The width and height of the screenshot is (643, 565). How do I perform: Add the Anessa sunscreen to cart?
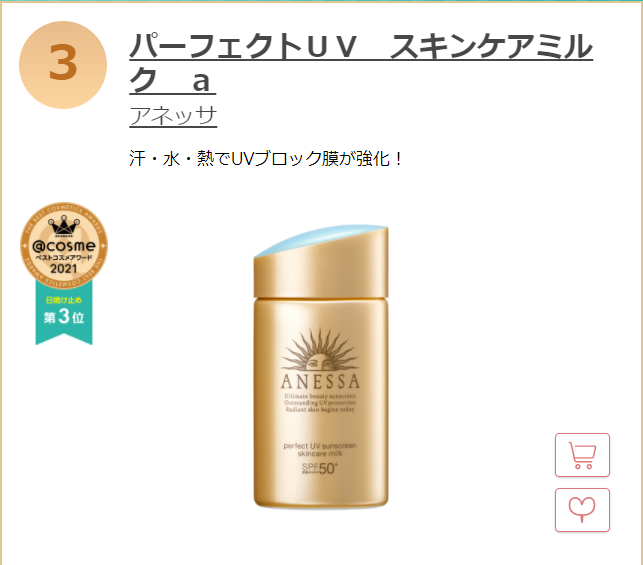(582, 455)
